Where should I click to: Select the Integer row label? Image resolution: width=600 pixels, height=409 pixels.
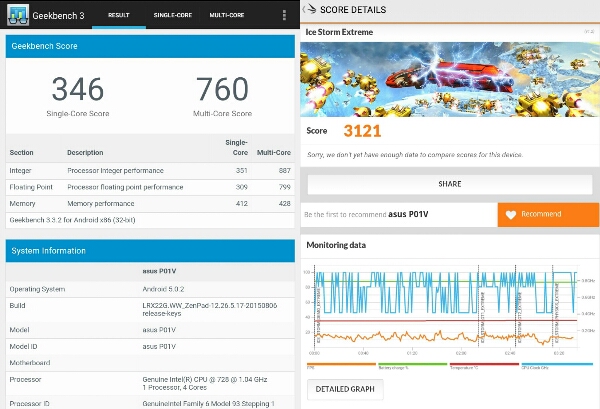click(20, 171)
